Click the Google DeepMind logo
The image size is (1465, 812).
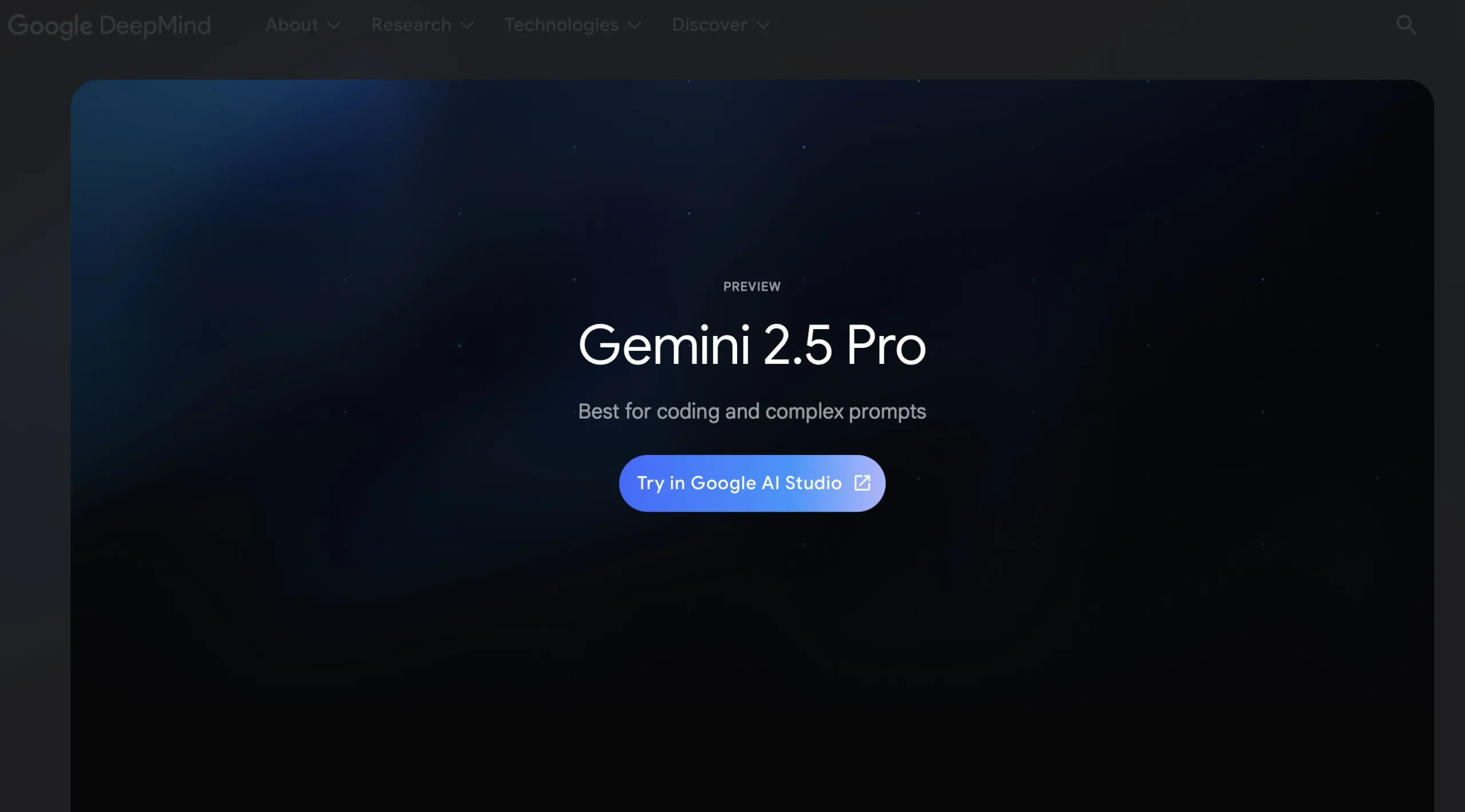click(x=109, y=26)
